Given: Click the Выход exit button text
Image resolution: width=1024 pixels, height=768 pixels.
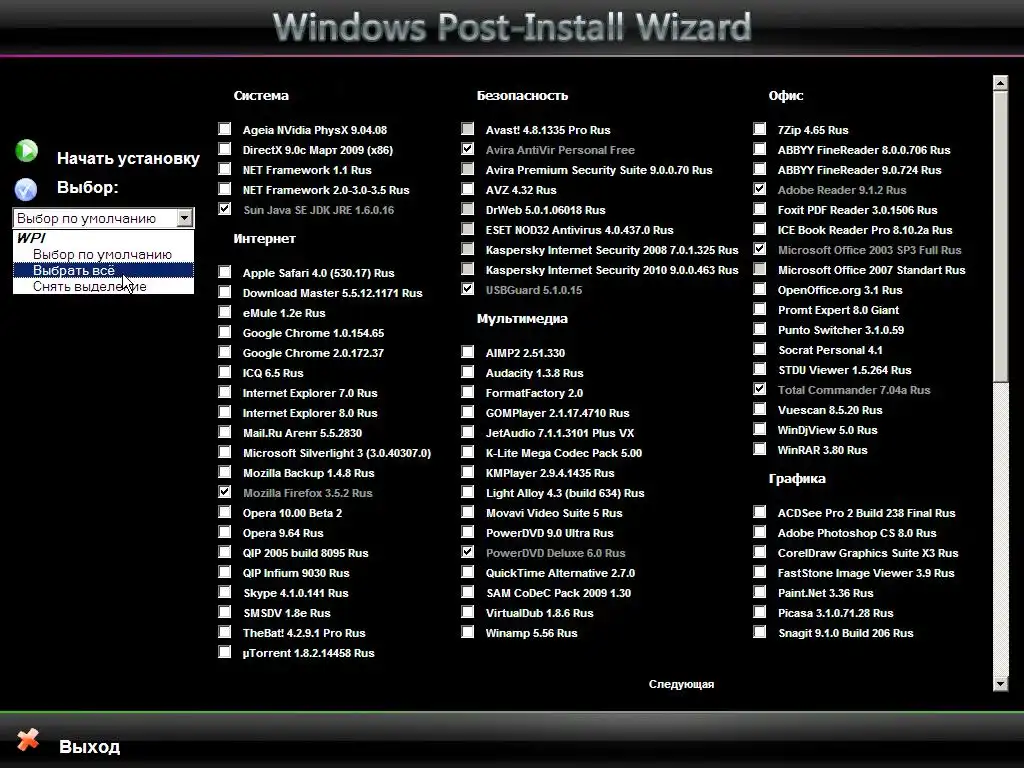Looking at the screenshot, I should 89,746.
